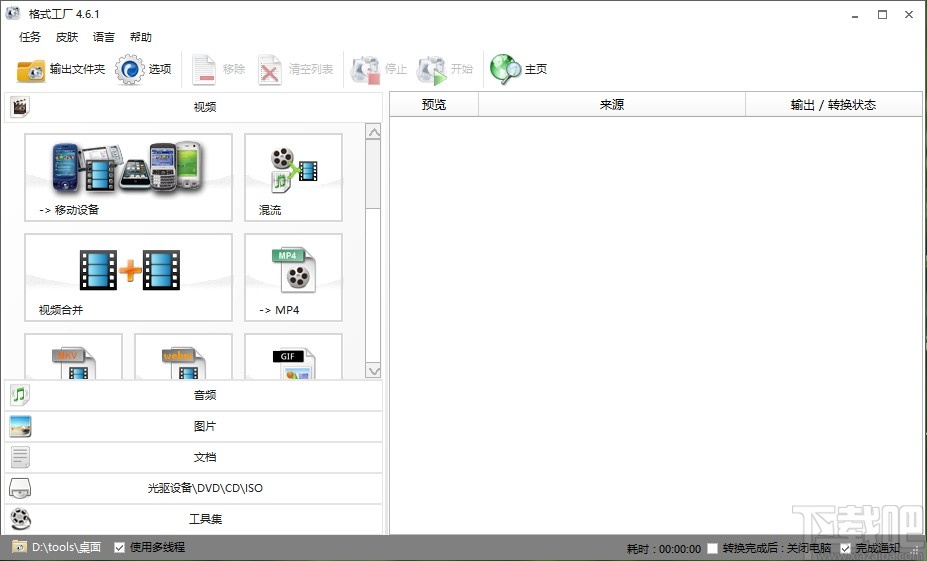Click the Clear List (清空列表) icon

click(x=270, y=70)
